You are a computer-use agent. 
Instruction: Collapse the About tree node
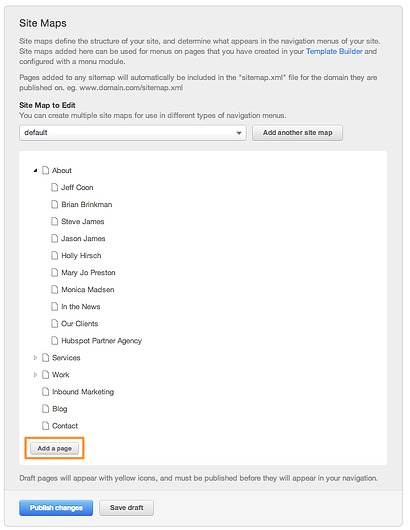(x=35, y=171)
